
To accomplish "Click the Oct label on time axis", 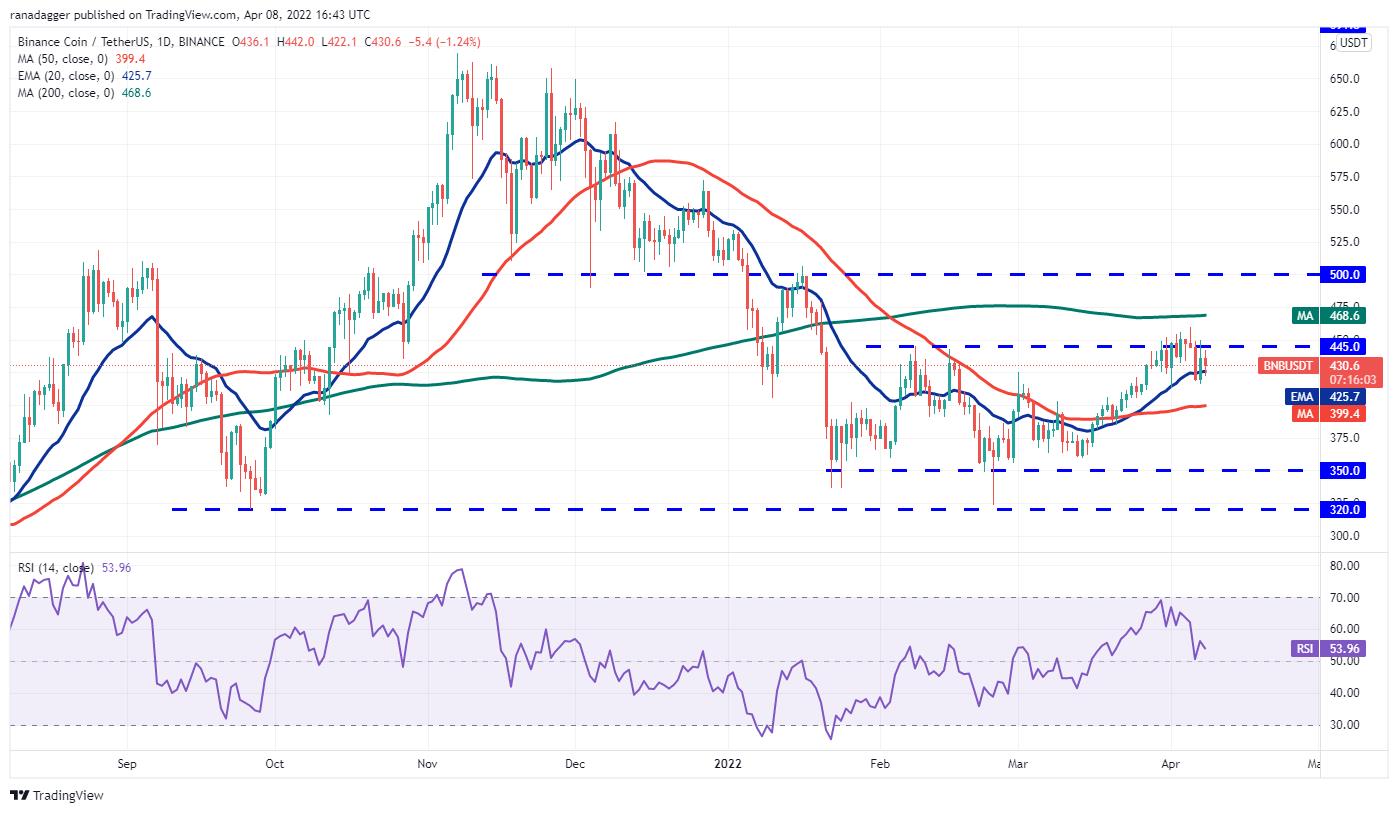I will click(x=275, y=764).
